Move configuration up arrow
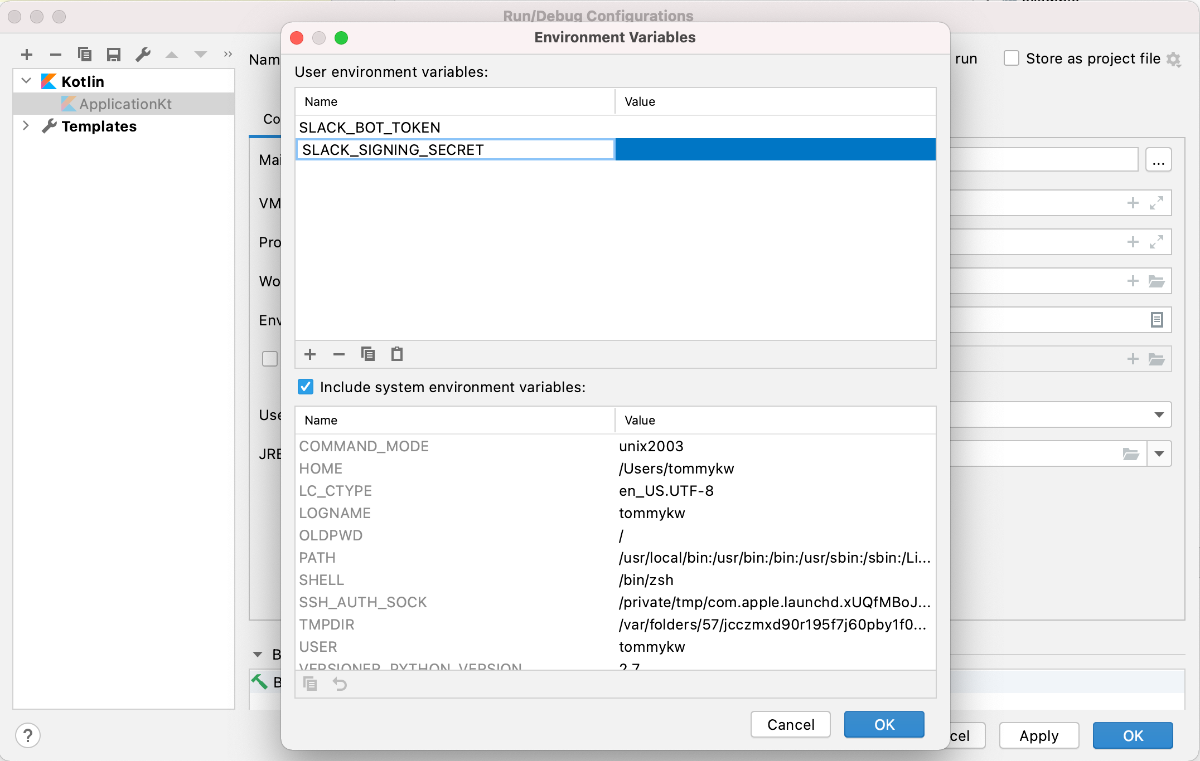The width and height of the screenshot is (1200, 761). coord(172,54)
